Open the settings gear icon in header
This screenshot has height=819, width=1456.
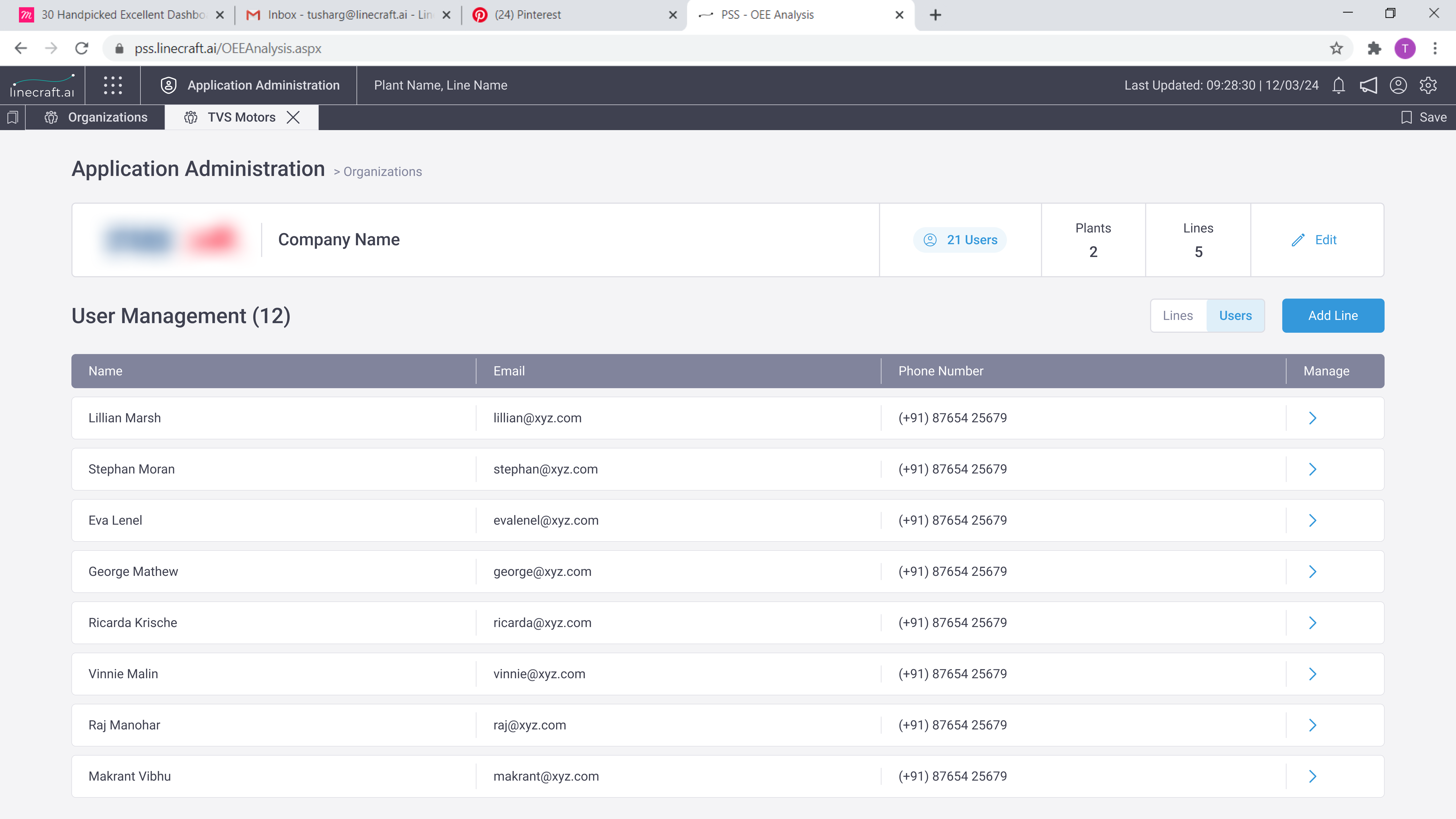[x=1428, y=85]
